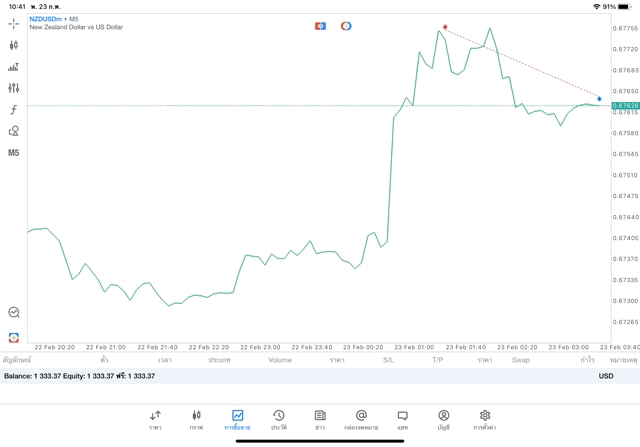Open the M5 timeframe selector
The height and width of the screenshot is (447, 640).
pos(14,153)
